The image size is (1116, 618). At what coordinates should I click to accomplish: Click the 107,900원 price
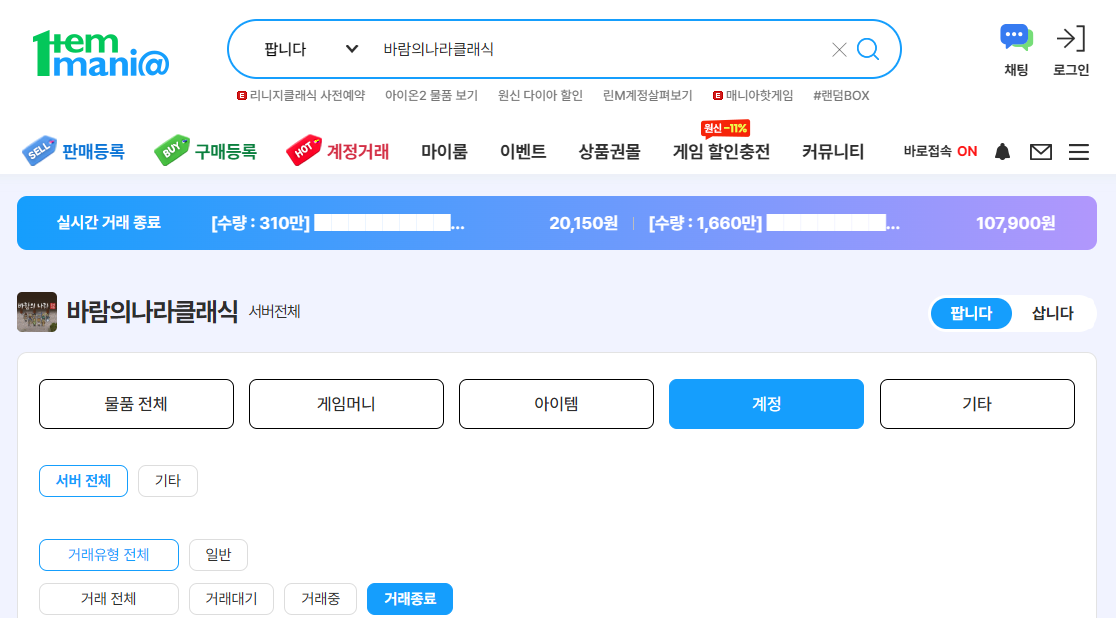click(x=1016, y=223)
